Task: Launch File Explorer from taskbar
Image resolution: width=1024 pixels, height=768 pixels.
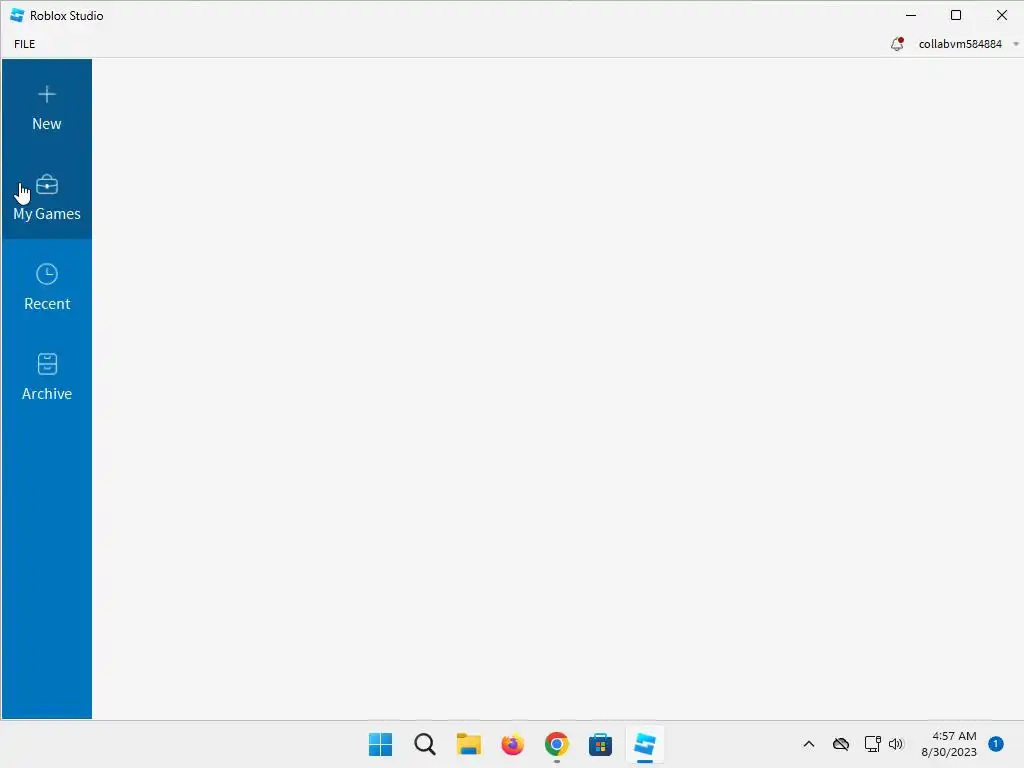Action: tap(468, 744)
